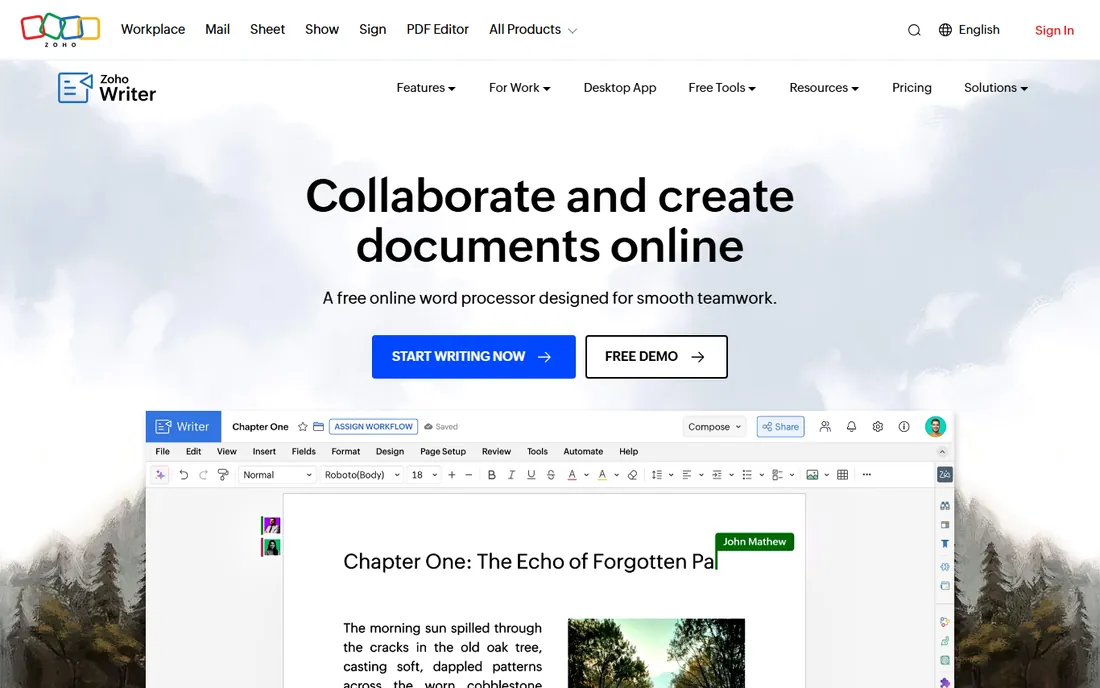The image size is (1100, 688).
Task: Click the folder icon beside the star
Action: (x=318, y=426)
